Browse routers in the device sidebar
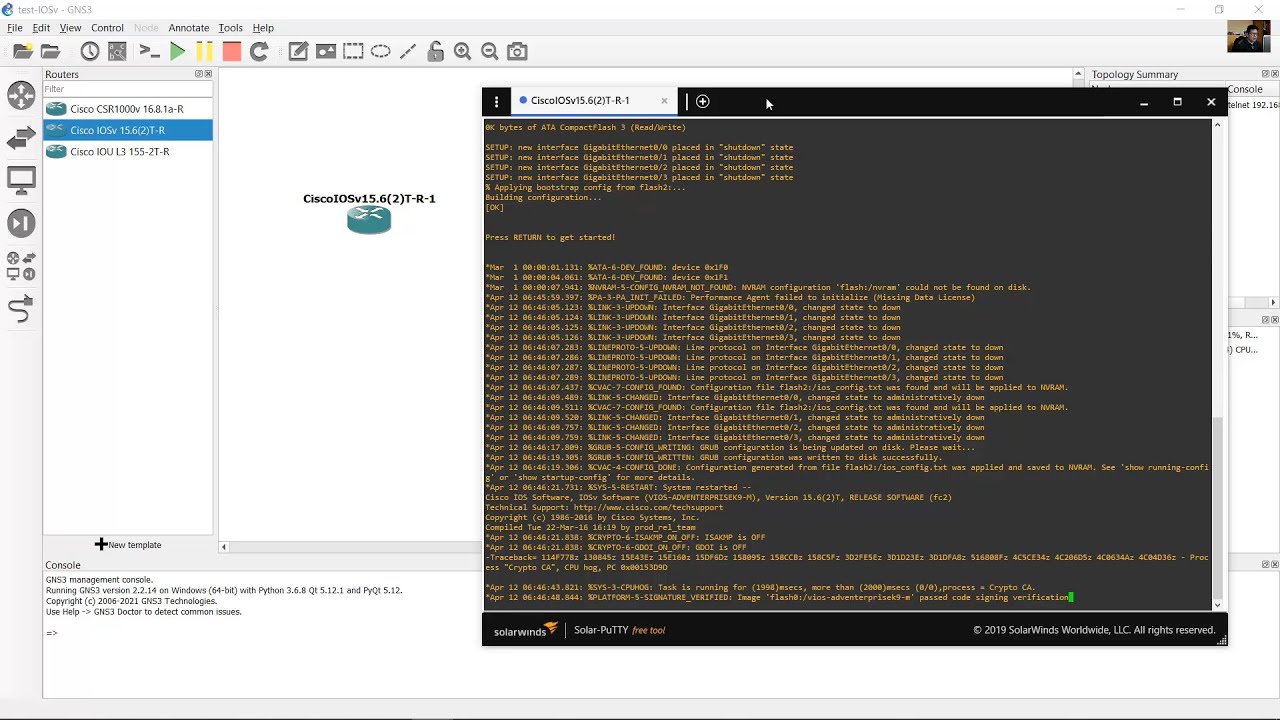The height and width of the screenshot is (720, 1280). tap(21, 95)
